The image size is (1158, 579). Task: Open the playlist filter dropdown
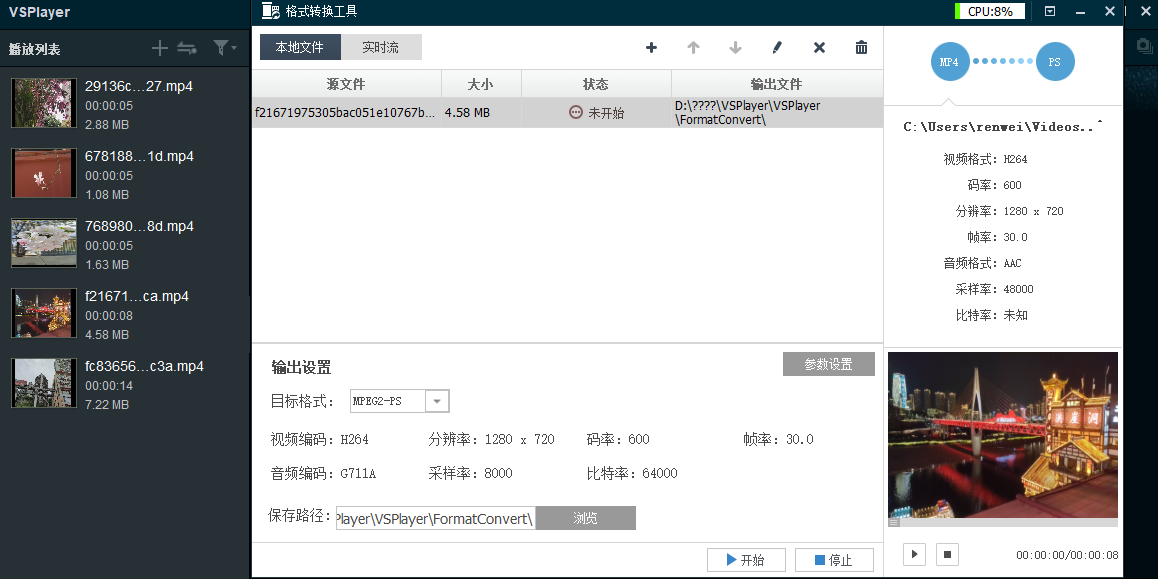click(224, 48)
